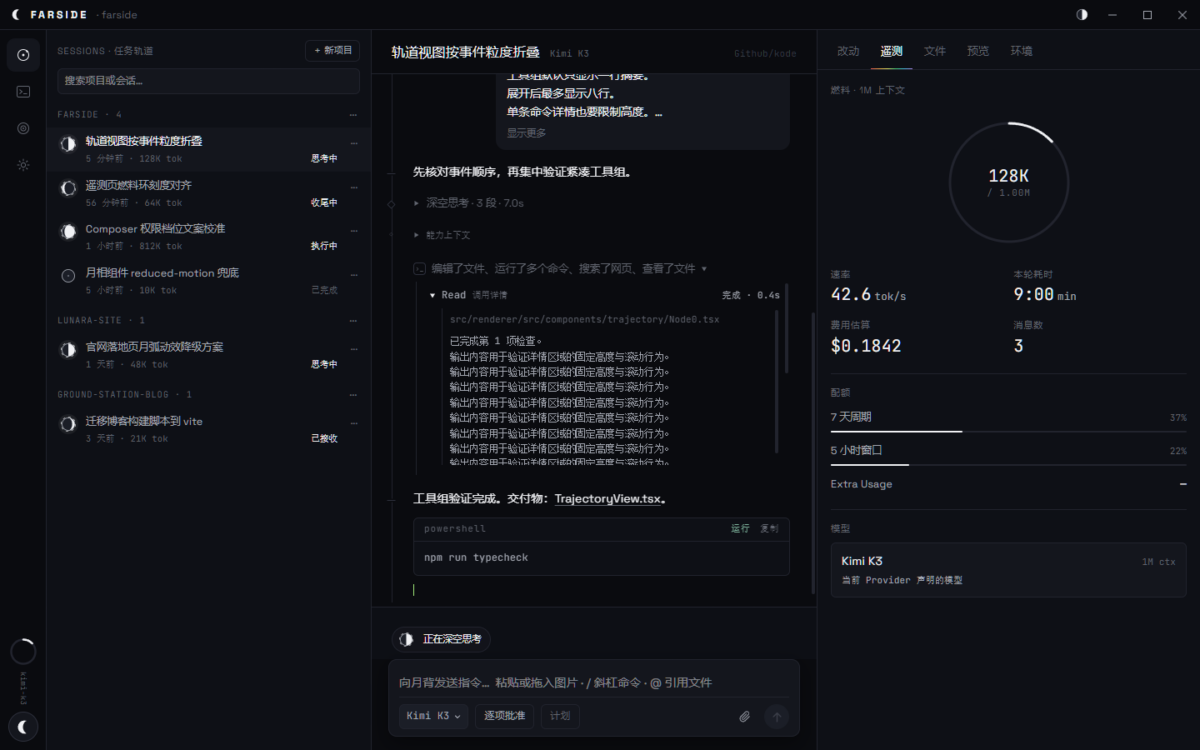Click the FARSIDE crescent logo
This screenshot has width=1200, height=750.
coord(15,15)
